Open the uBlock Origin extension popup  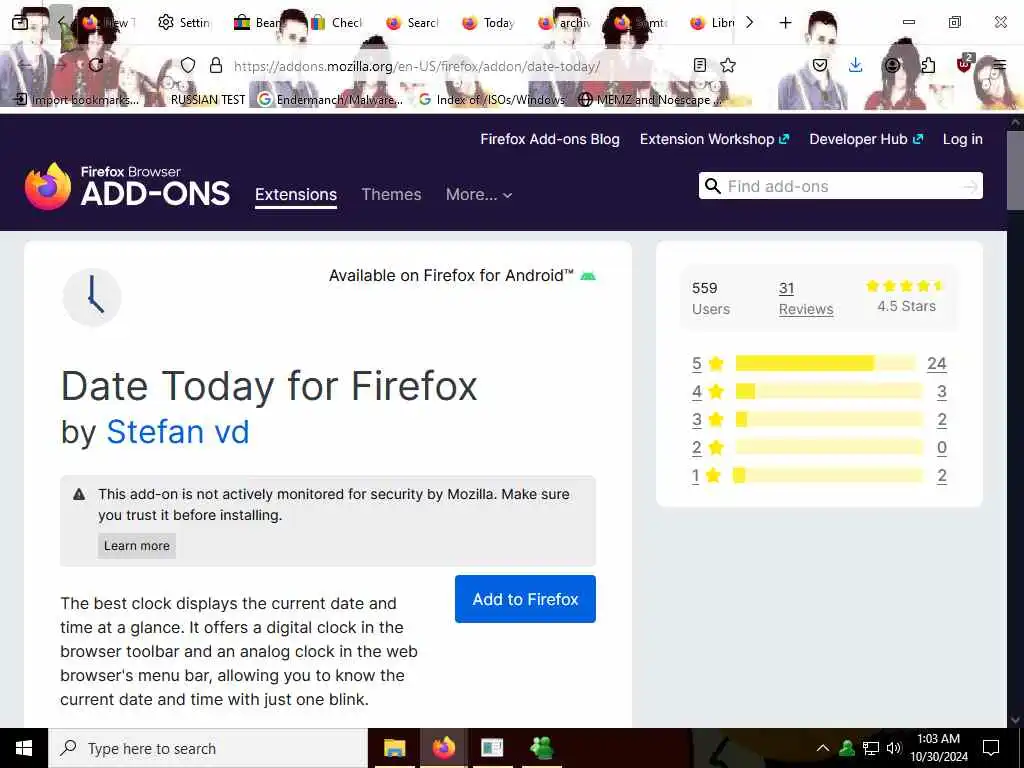click(965, 64)
